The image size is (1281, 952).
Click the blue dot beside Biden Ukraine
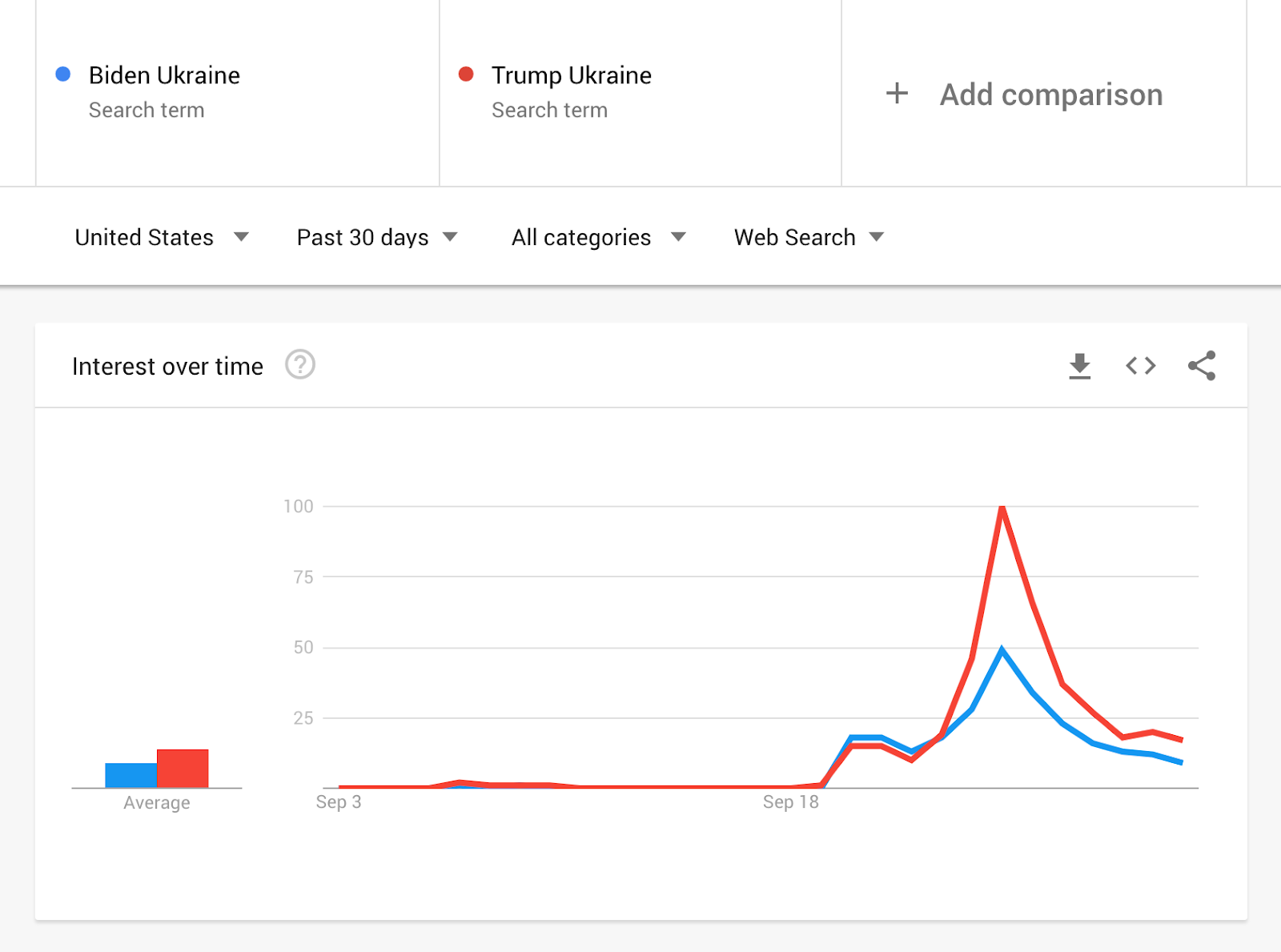pos(63,74)
